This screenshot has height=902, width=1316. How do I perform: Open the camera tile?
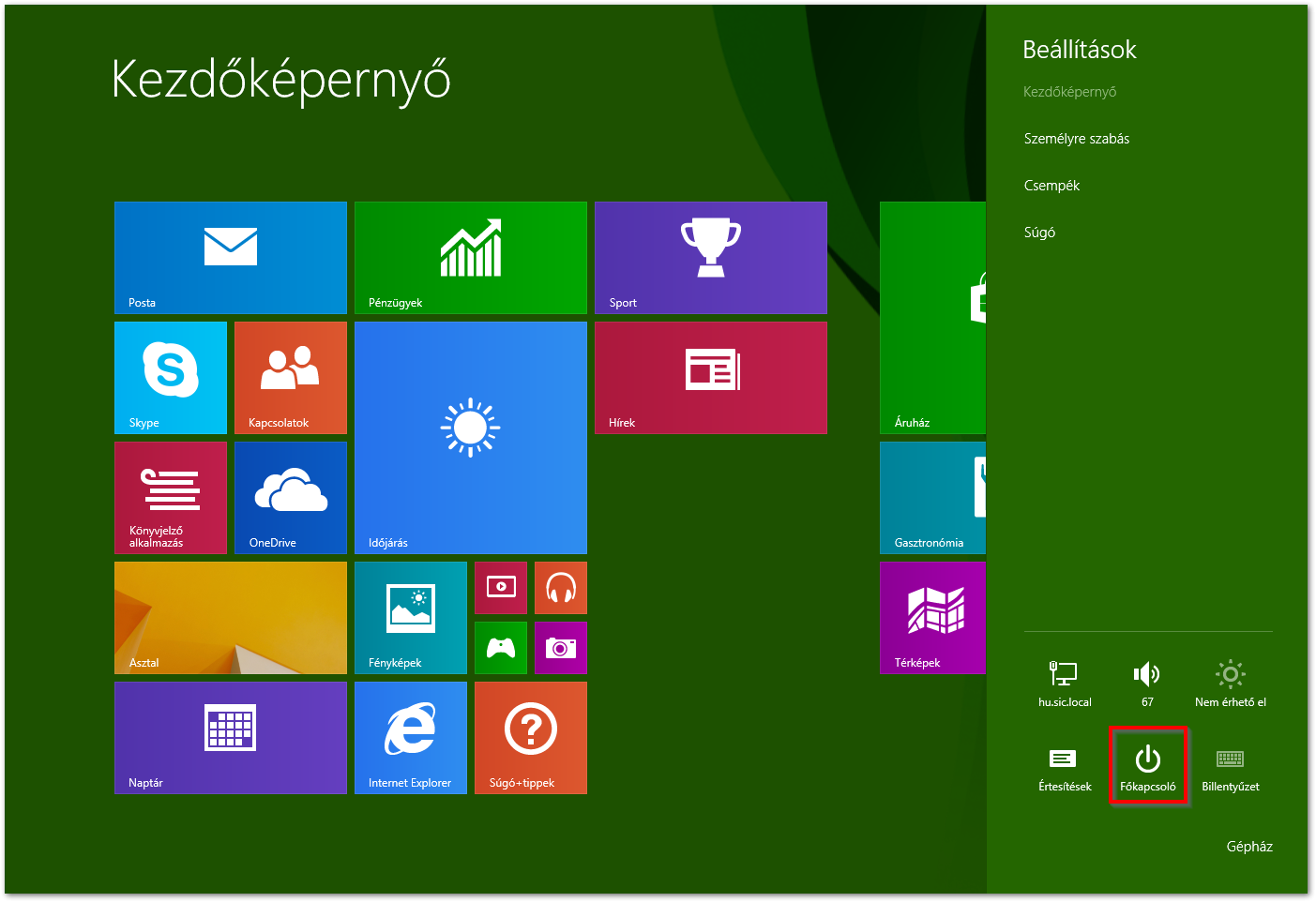[560, 648]
